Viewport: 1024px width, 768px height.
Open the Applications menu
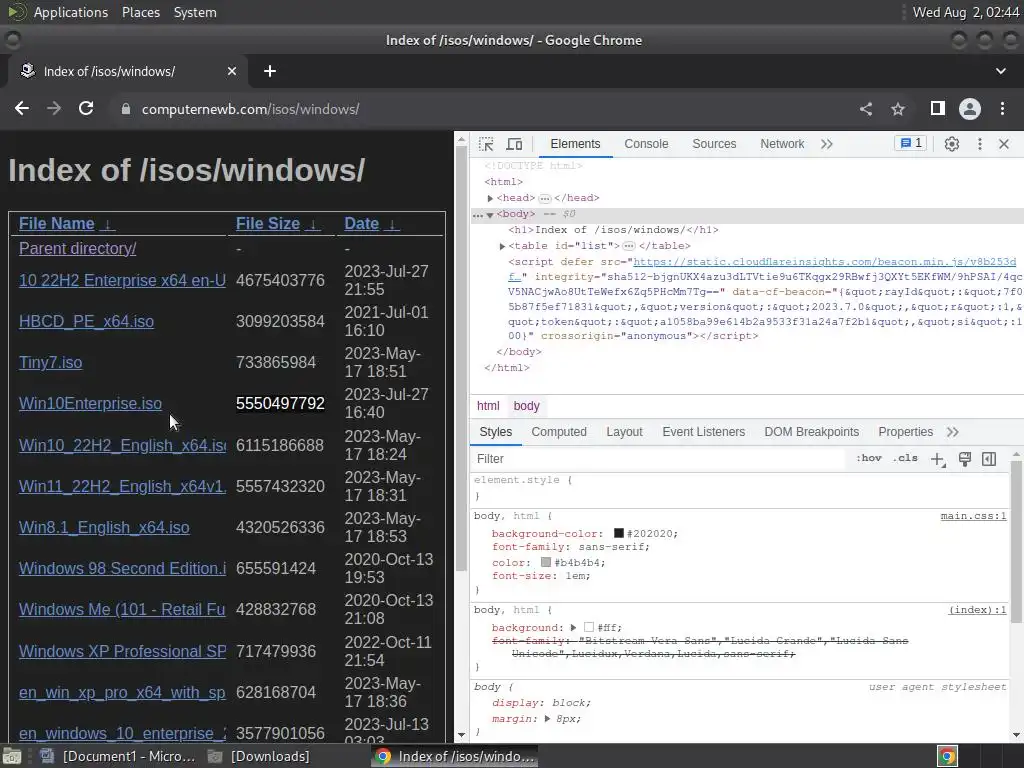[x=71, y=12]
